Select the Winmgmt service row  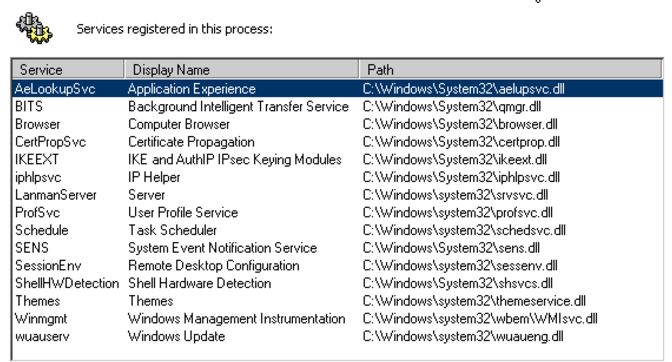point(337,319)
